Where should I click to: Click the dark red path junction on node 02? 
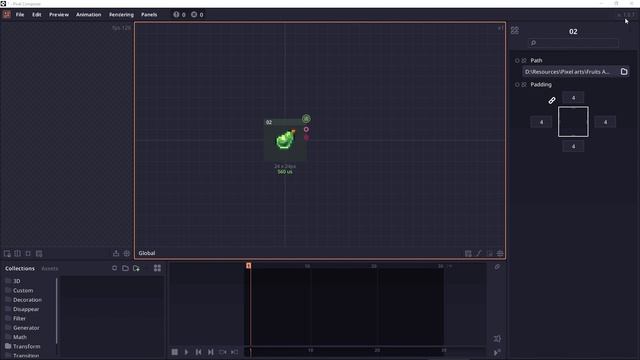(306, 138)
